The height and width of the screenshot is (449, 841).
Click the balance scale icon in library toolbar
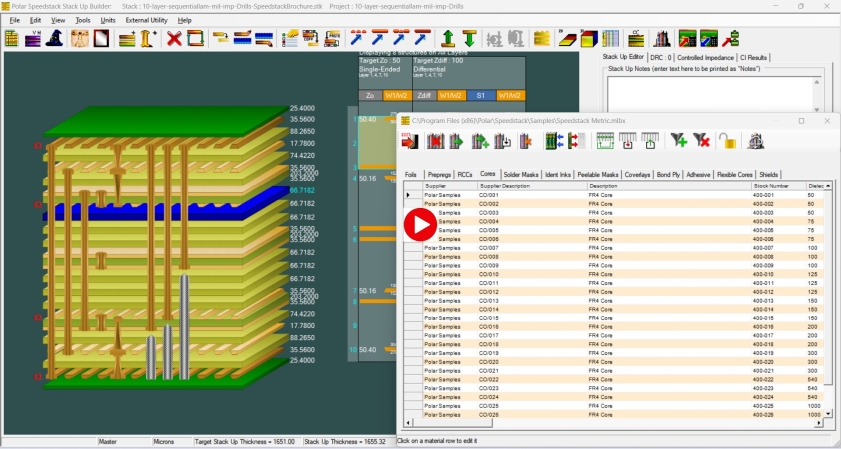point(756,141)
